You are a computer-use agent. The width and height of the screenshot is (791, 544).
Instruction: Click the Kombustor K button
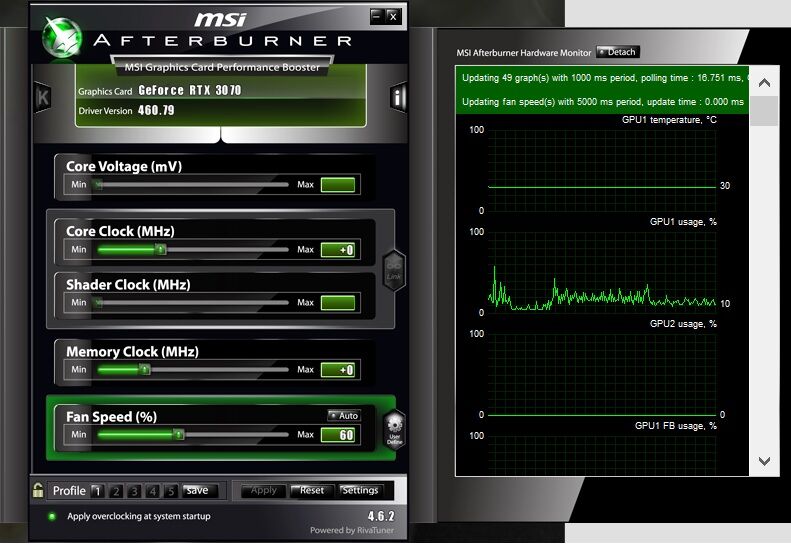[x=43, y=97]
